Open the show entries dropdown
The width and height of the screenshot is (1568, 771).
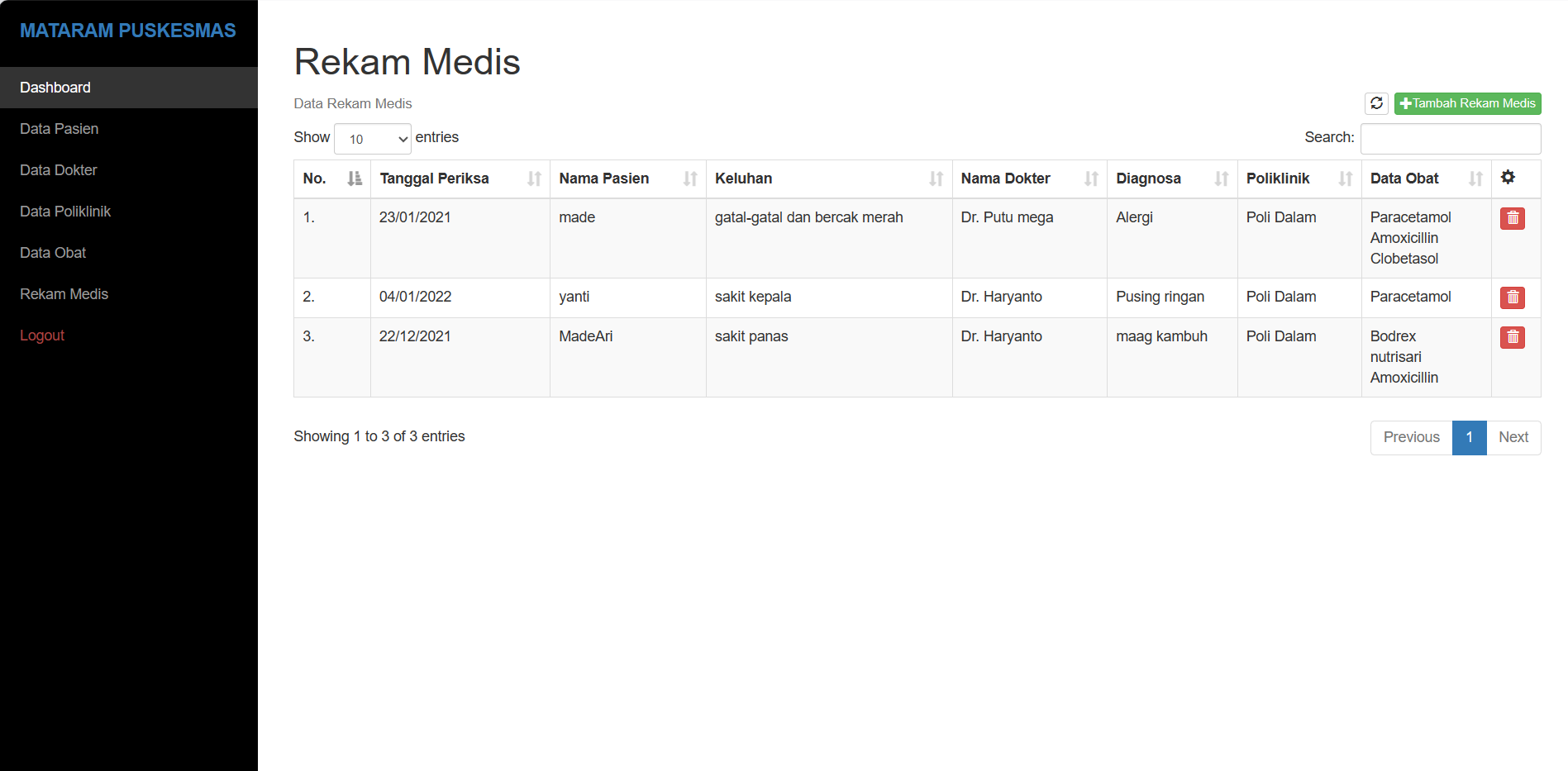click(x=373, y=139)
